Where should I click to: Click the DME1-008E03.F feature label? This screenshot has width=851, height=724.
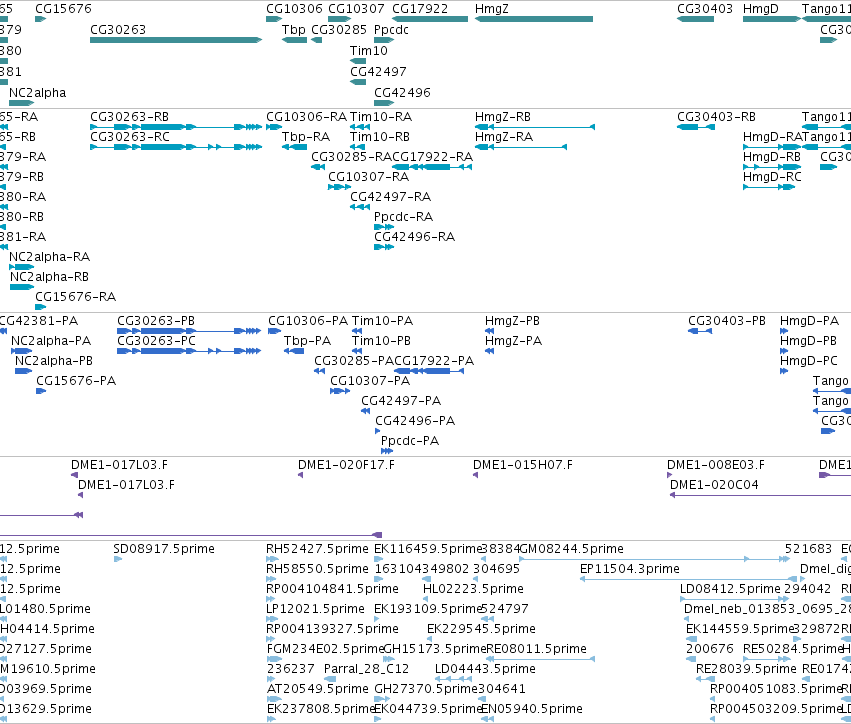click(716, 466)
